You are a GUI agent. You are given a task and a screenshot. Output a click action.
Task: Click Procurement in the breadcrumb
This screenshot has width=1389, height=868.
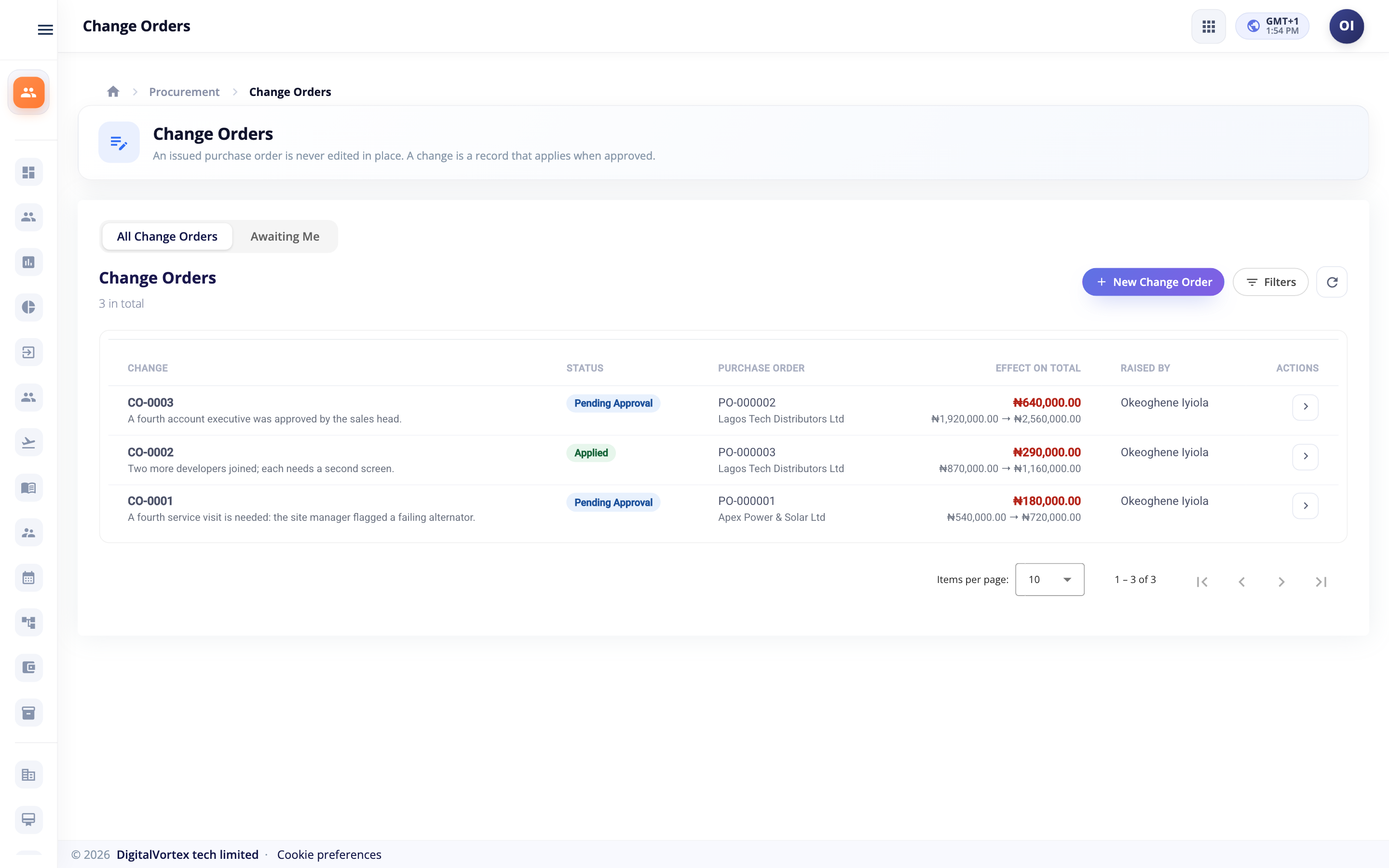(184, 92)
